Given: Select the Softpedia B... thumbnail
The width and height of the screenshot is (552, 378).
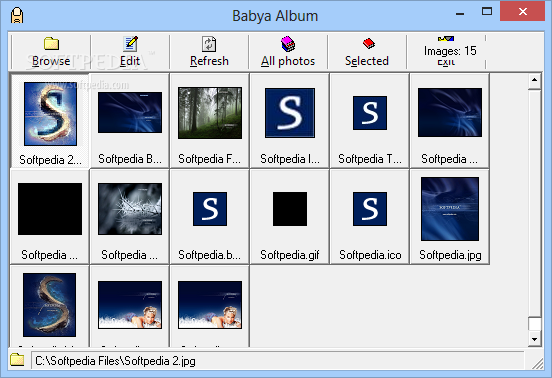Looking at the screenshot, I should 130,112.
